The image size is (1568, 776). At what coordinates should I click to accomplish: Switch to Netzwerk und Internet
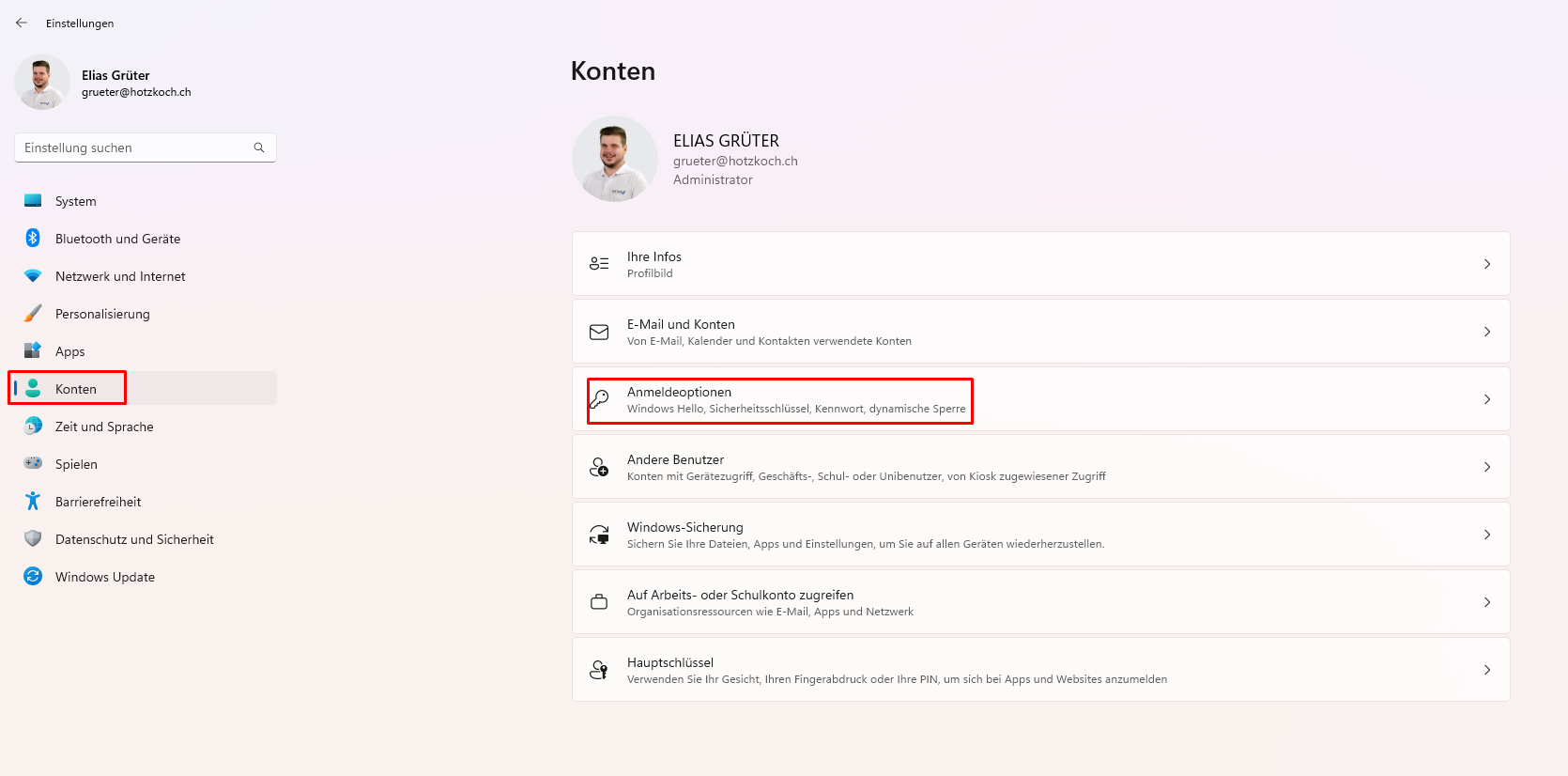pyautogui.click(x=120, y=276)
